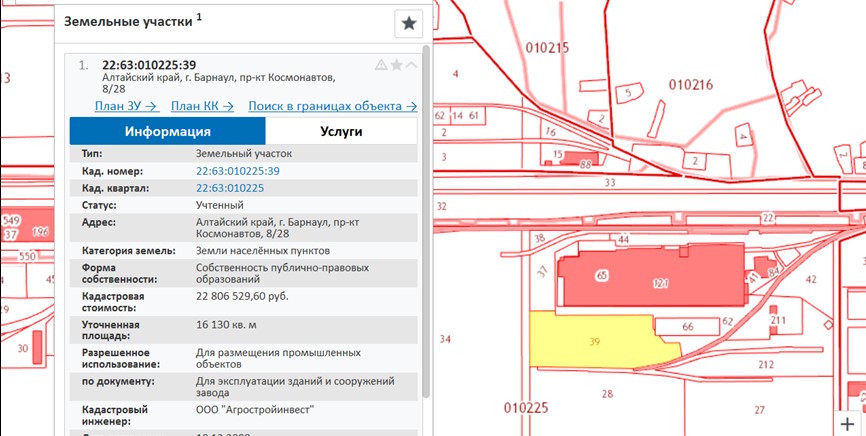Click the cadastral value 22 806 529,60 руб.
The image size is (866, 436).
pos(242,296)
